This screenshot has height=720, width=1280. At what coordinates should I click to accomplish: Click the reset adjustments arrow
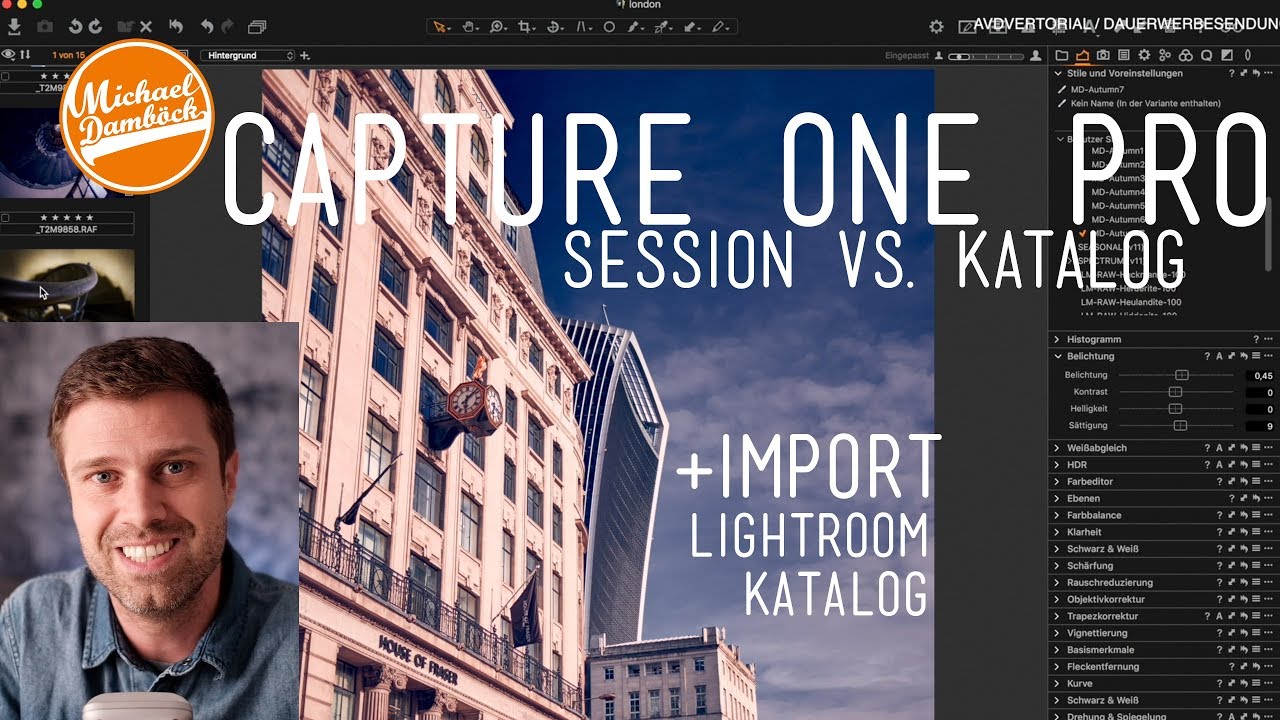click(x=176, y=27)
